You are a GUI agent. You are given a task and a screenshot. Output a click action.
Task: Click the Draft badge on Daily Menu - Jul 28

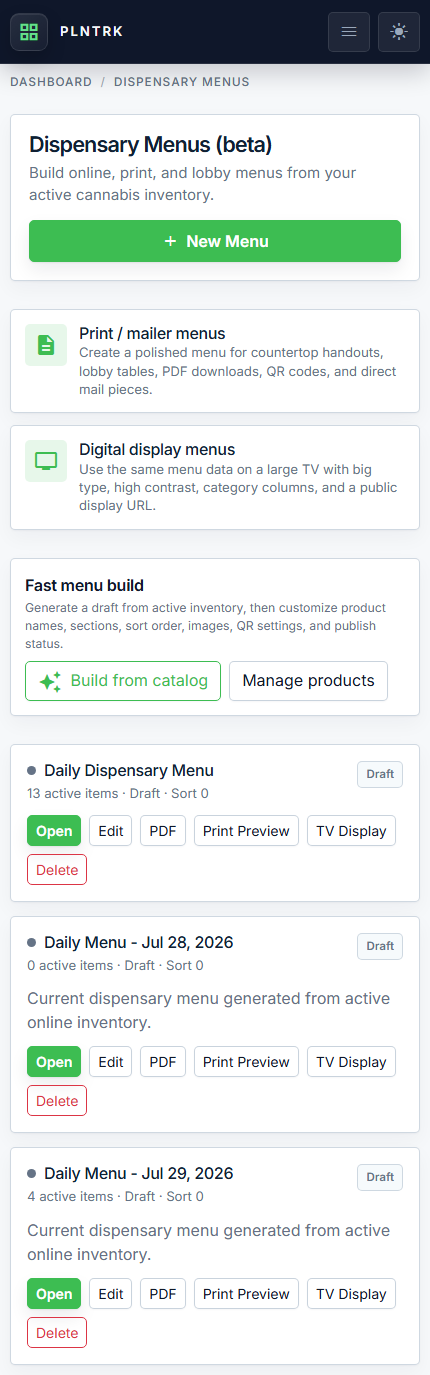pos(380,946)
